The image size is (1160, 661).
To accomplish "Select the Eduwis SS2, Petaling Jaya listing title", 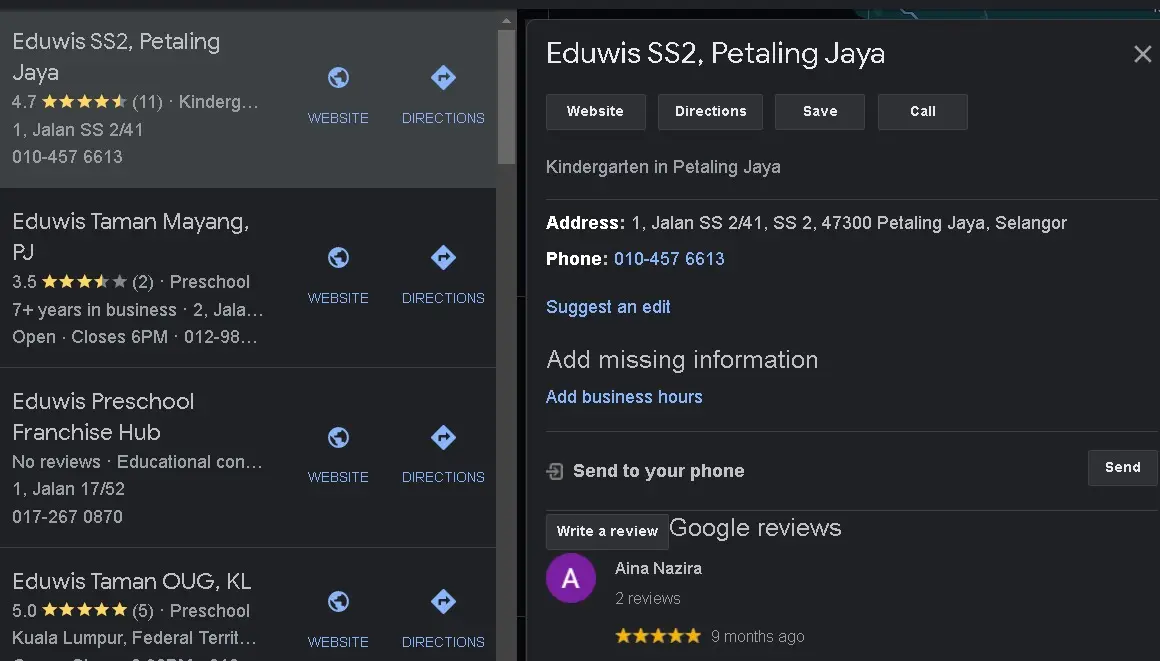I will pyautogui.click(x=116, y=57).
